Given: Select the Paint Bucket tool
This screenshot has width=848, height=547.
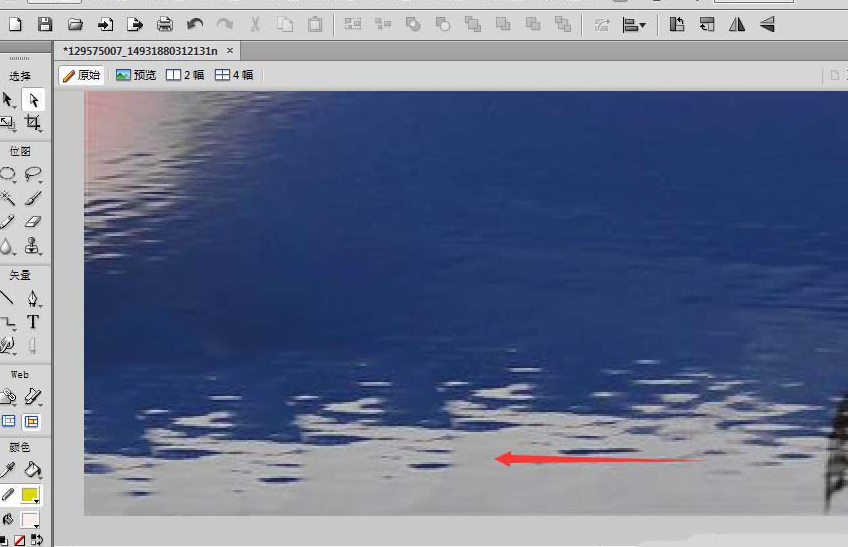Looking at the screenshot, I should [x=33, y=470].
